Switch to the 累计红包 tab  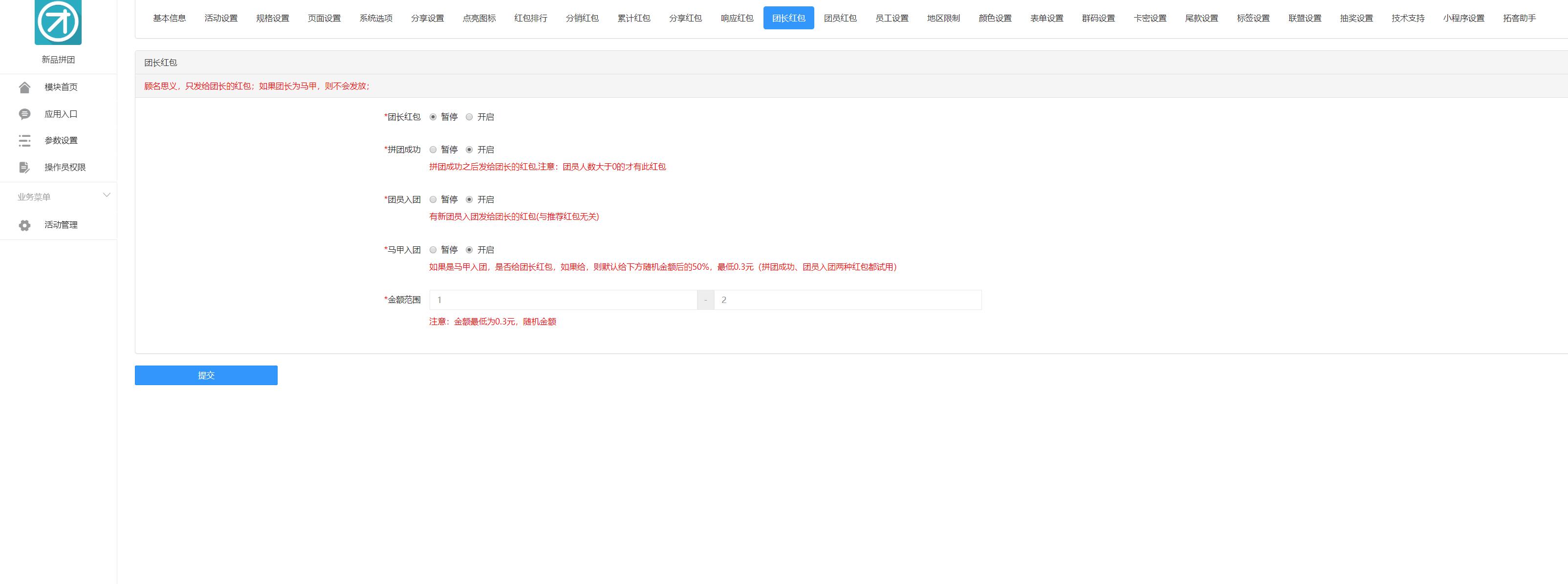(633, 18)
